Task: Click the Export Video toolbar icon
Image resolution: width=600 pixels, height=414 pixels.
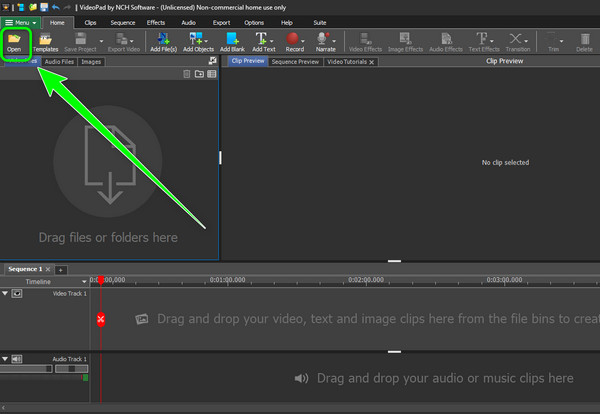Action: click(121, 39)
